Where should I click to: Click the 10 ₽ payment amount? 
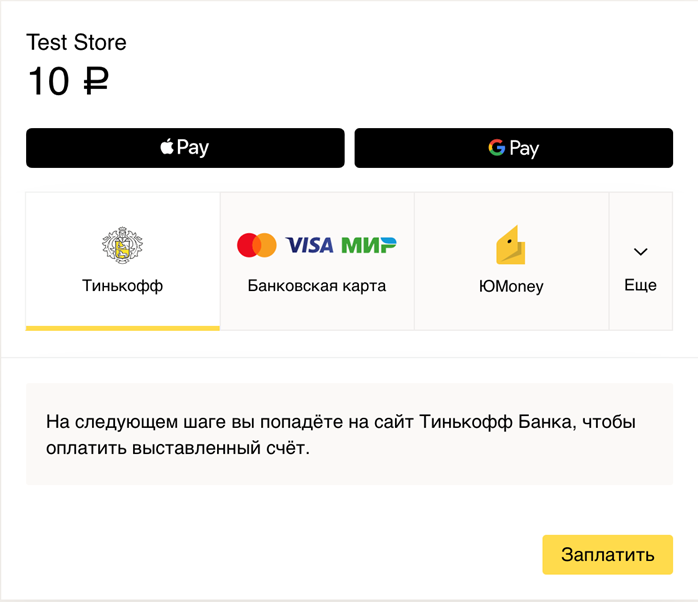(66, 81)
